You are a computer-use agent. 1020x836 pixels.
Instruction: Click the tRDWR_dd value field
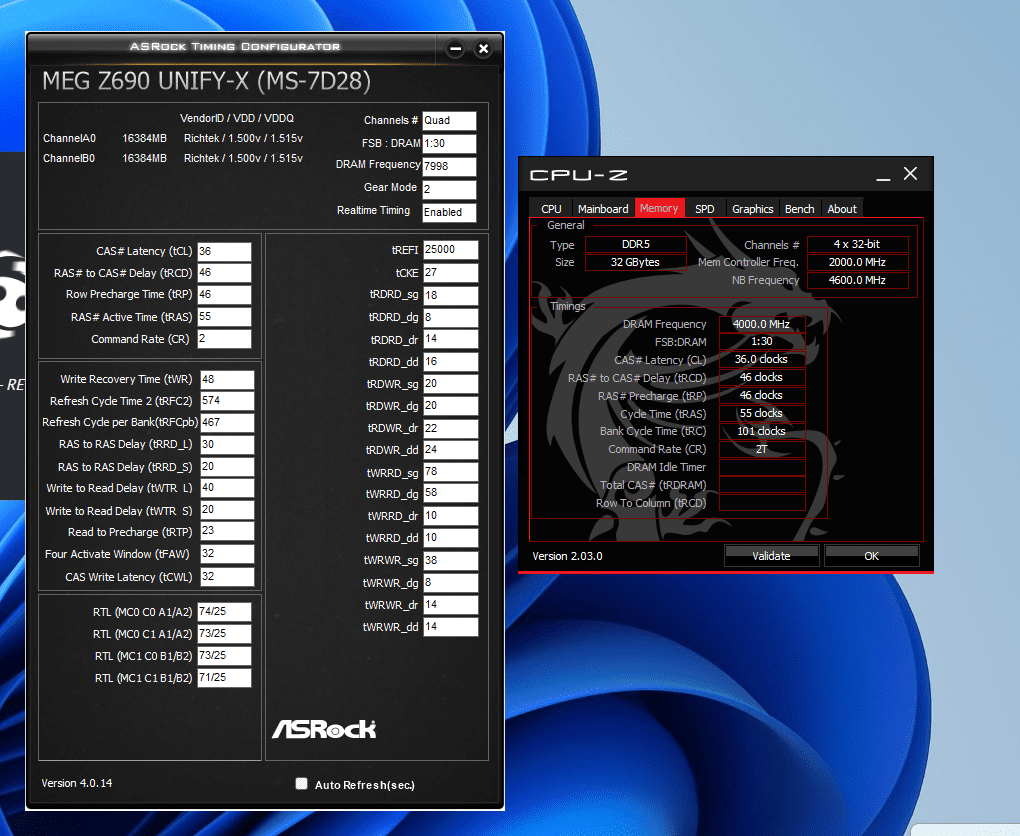click(x=451, y=450)
